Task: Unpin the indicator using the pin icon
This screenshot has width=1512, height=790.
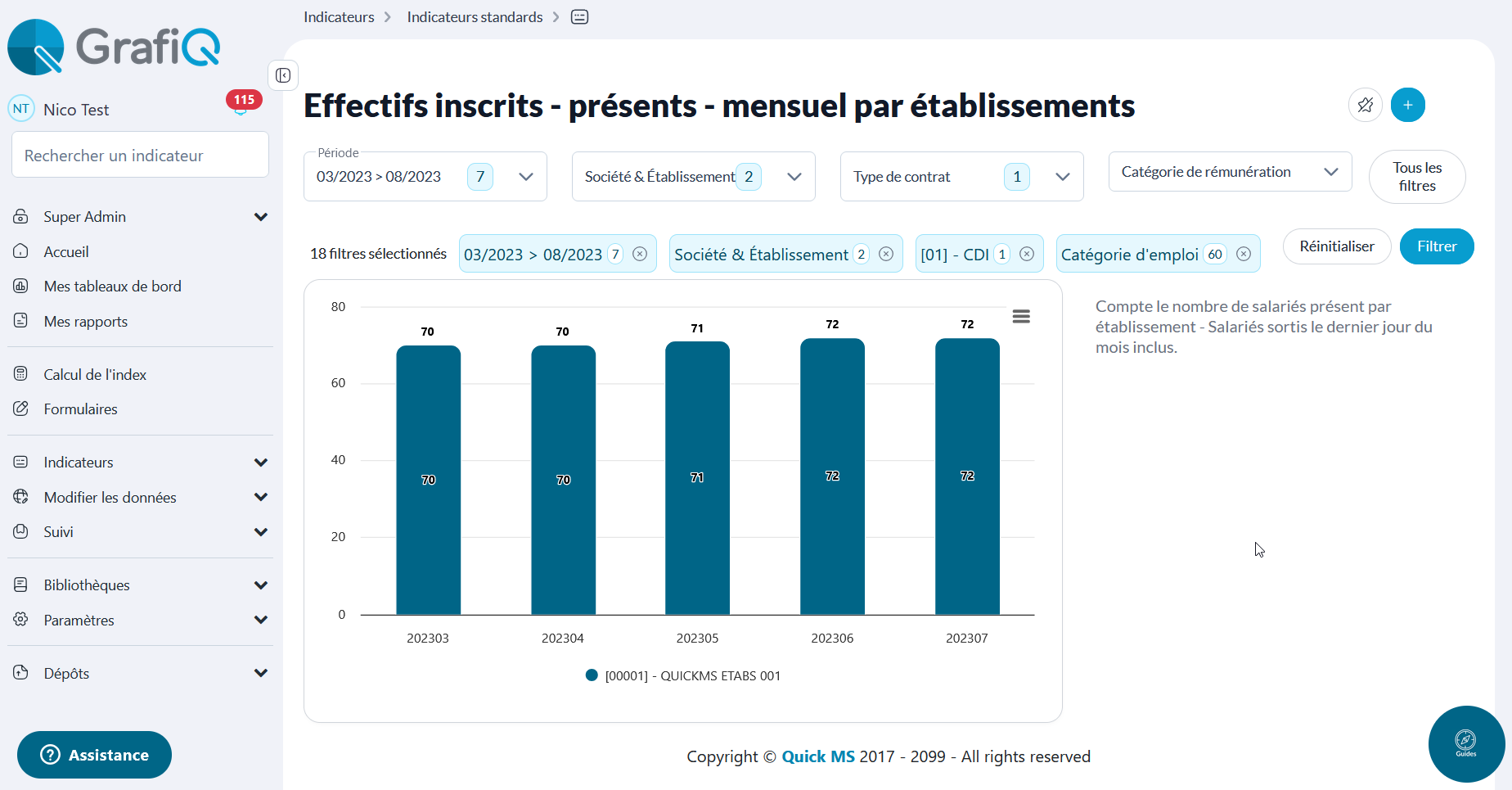Action: pyautogui.click(x=1366, y=105)
